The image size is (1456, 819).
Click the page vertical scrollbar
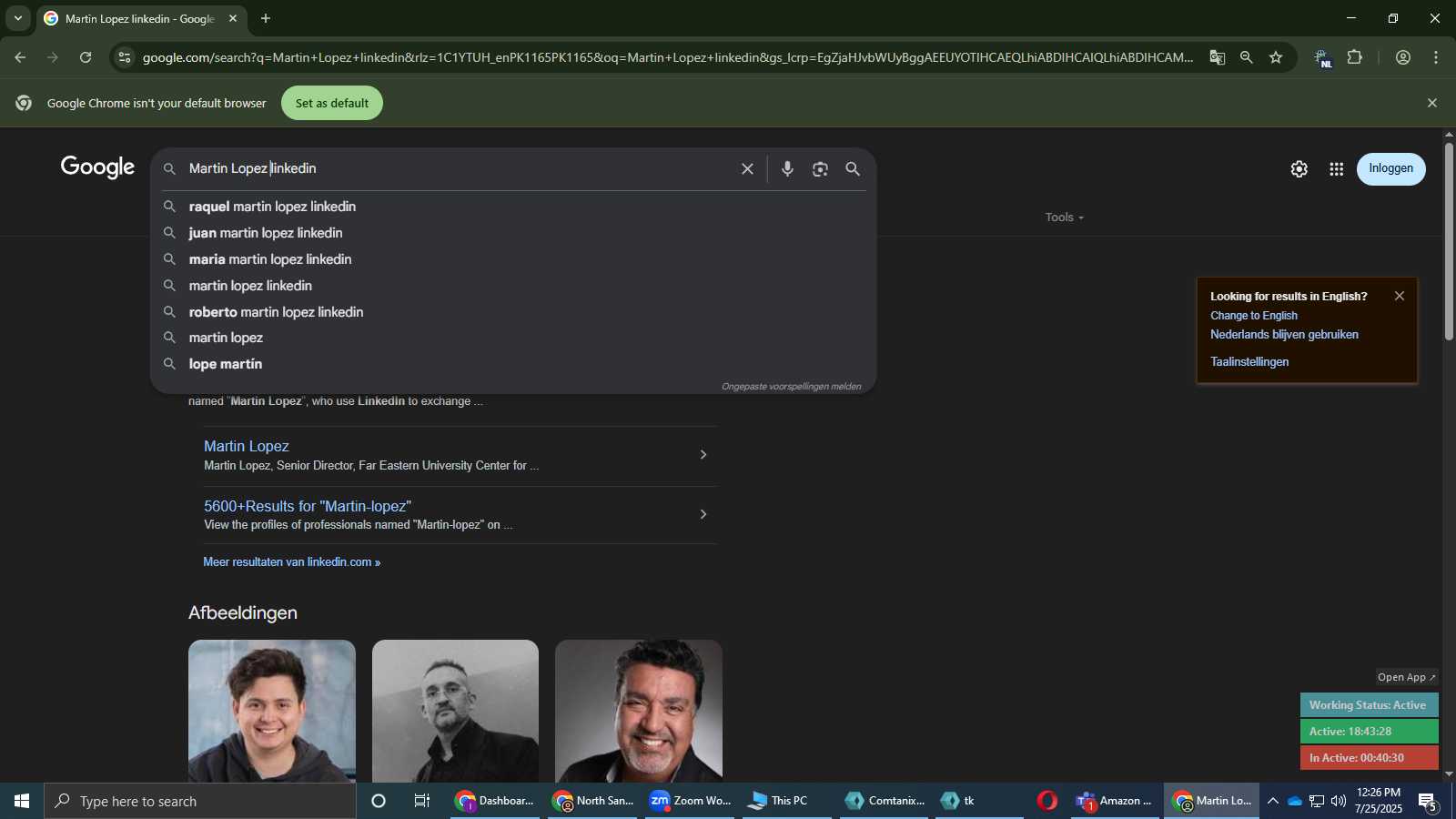(x=1449, y=242)
